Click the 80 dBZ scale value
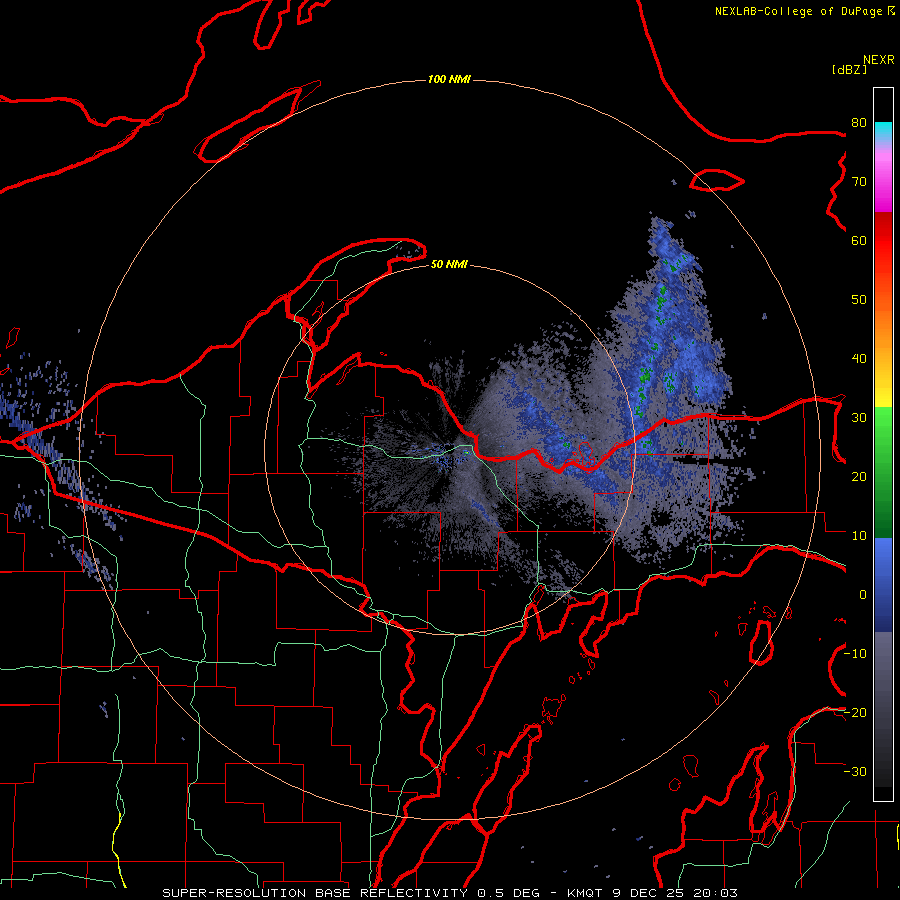The height and width of the screenshot is (900, 900). [859, 122]
